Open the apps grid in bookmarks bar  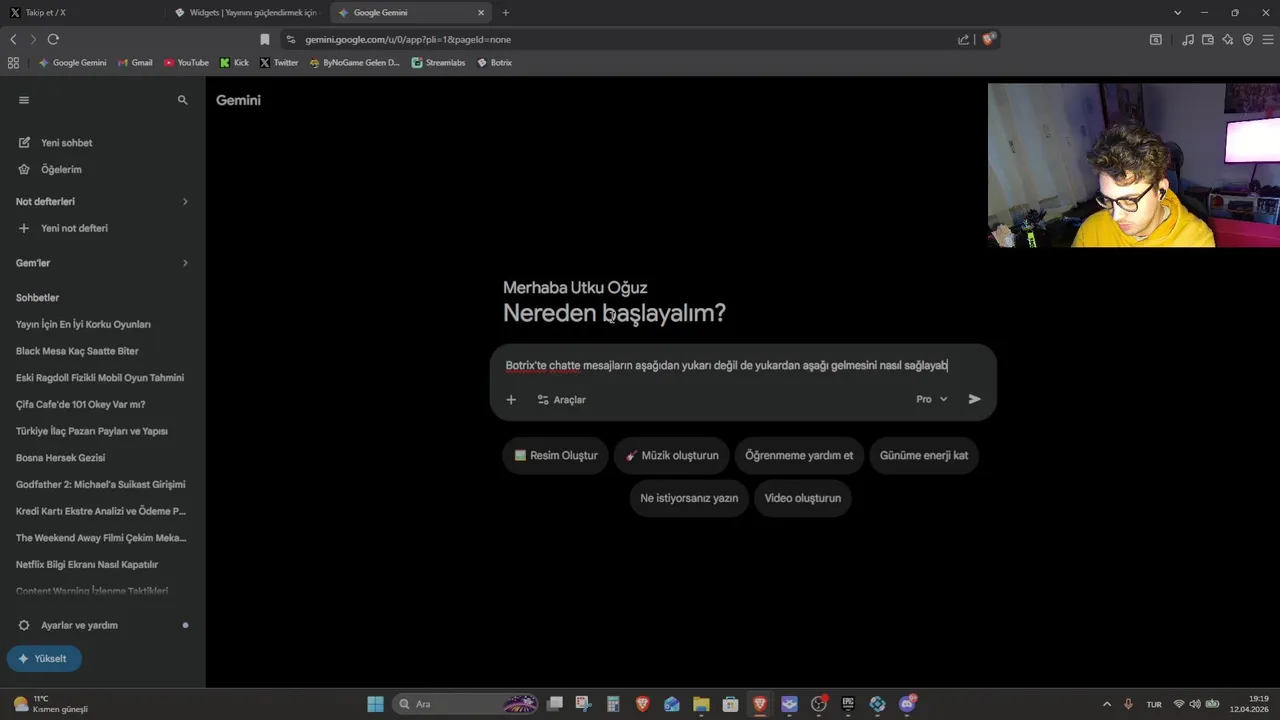13,62
